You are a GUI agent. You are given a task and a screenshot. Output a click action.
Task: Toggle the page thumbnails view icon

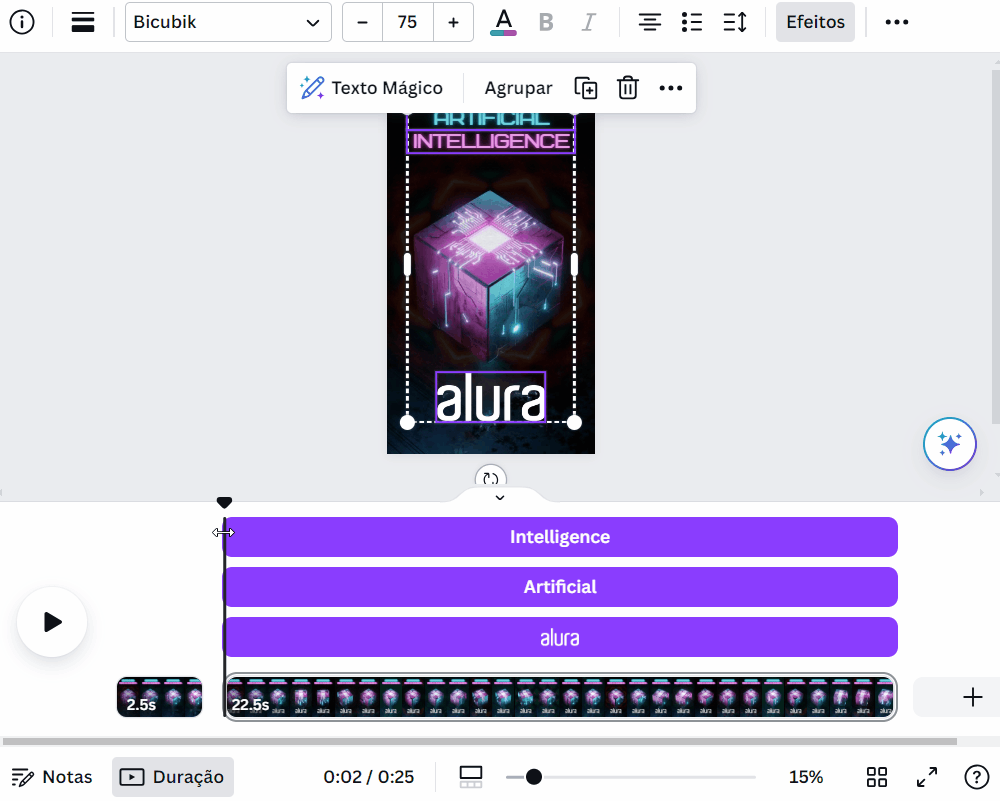coord(471,777)
